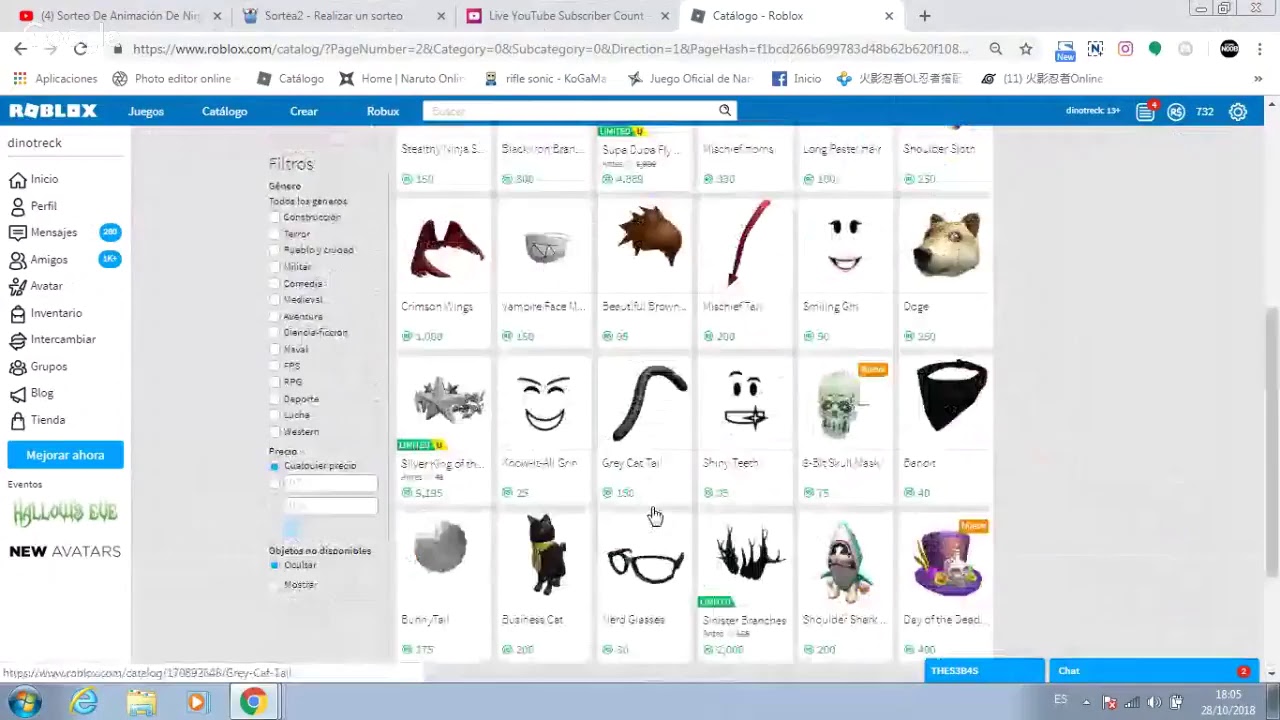Show hidden system tray icons

pos(1086,702)
